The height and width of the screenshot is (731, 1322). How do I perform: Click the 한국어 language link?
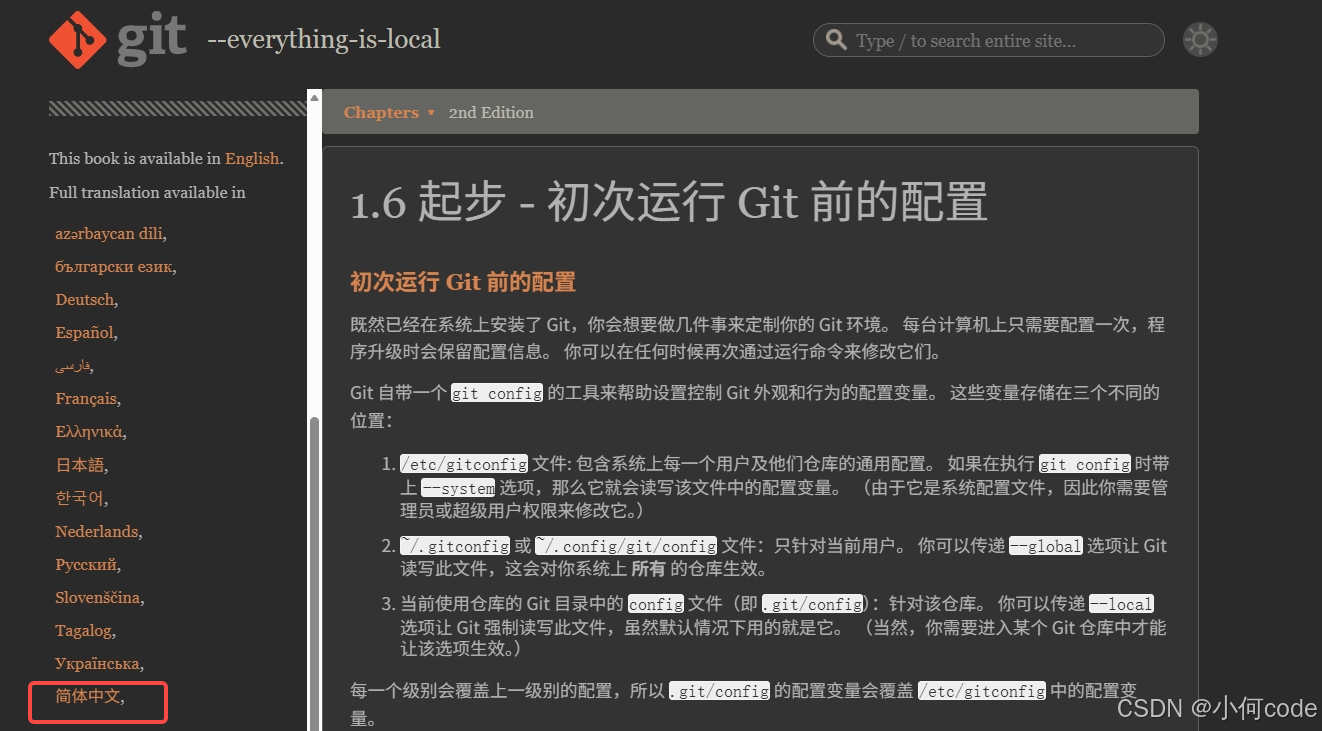click(79, 497)
